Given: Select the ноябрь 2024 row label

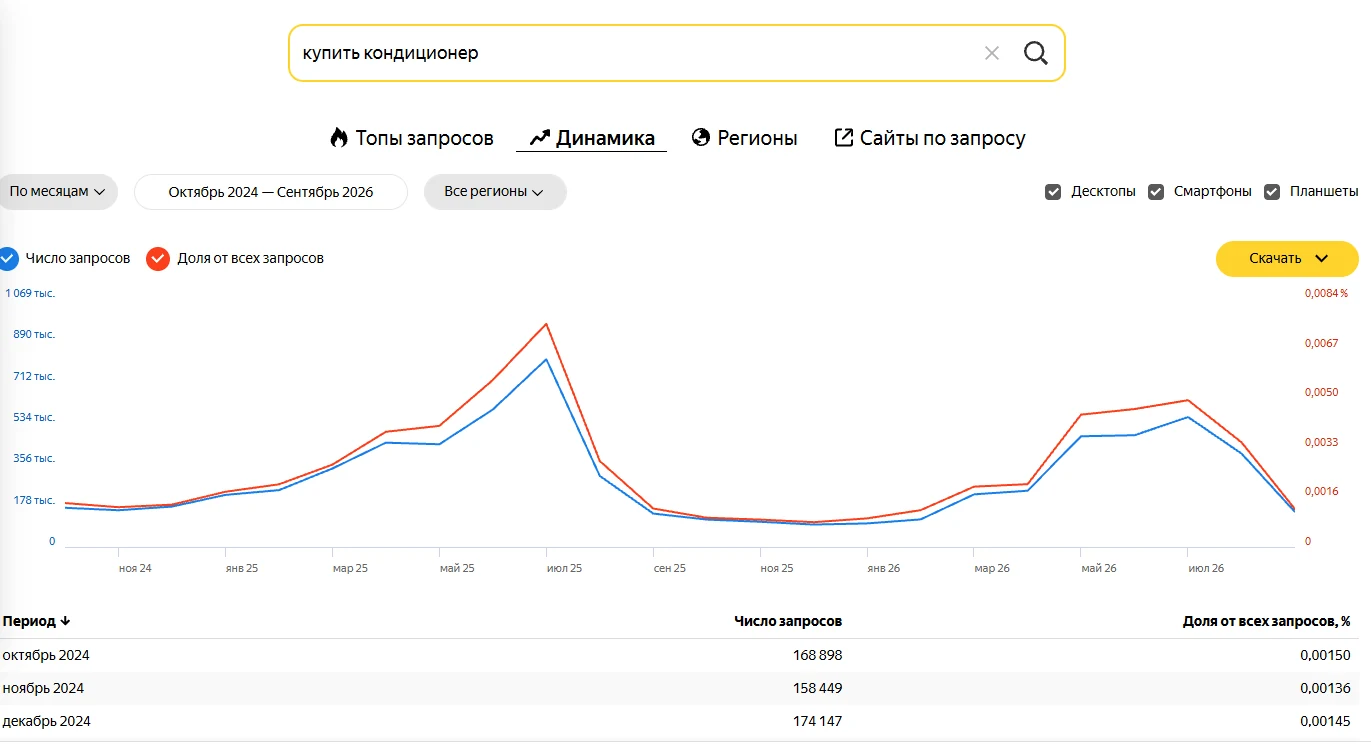Looking at the screenshot, I should pyautogui.click(x=43, y=688).
